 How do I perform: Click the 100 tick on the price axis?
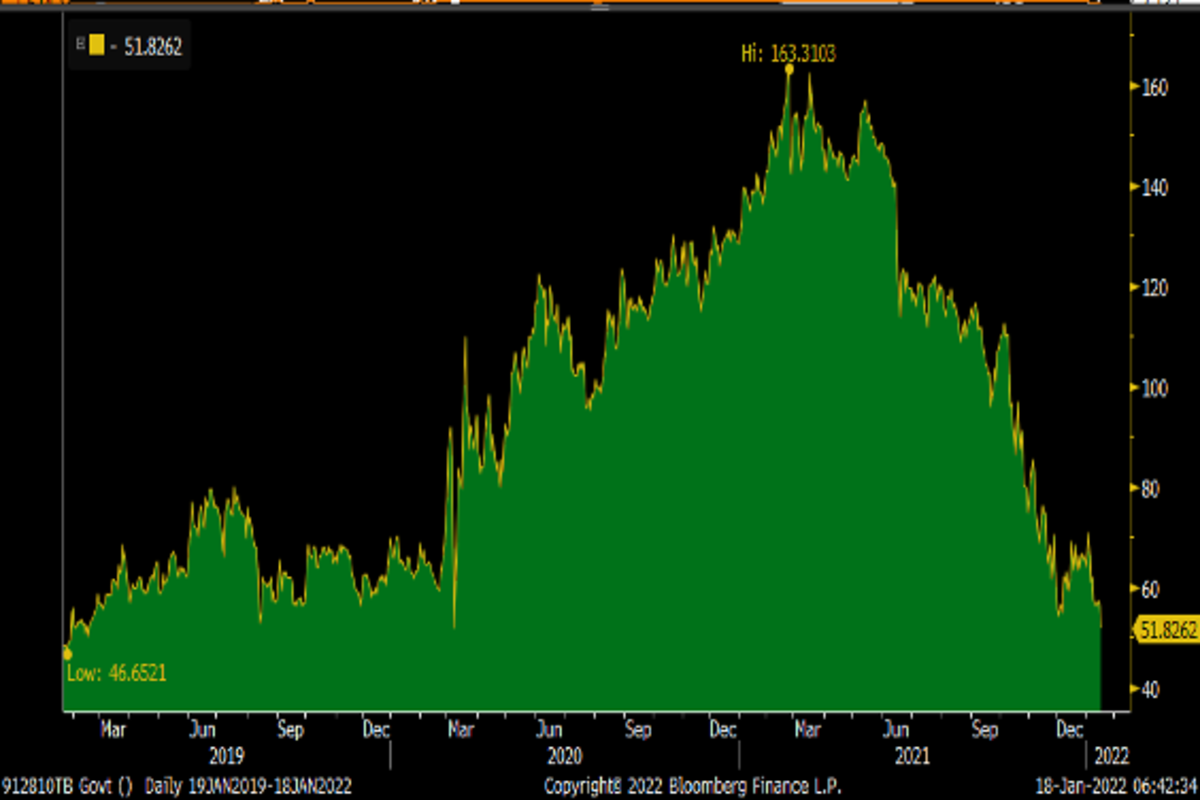tap(1155, 388)
